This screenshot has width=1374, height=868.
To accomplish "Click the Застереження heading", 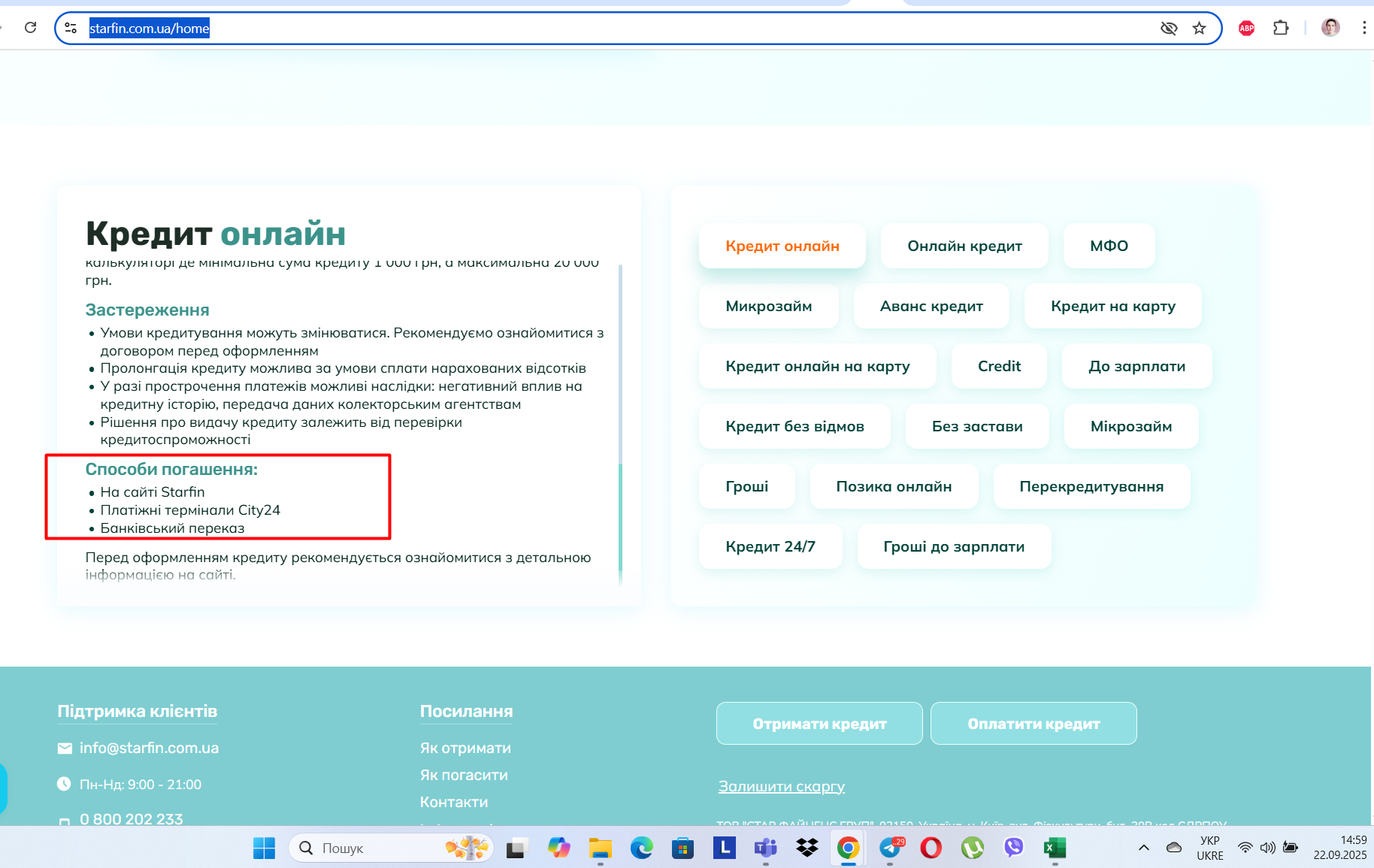I will pyautogui.click(x=147, y=310).
